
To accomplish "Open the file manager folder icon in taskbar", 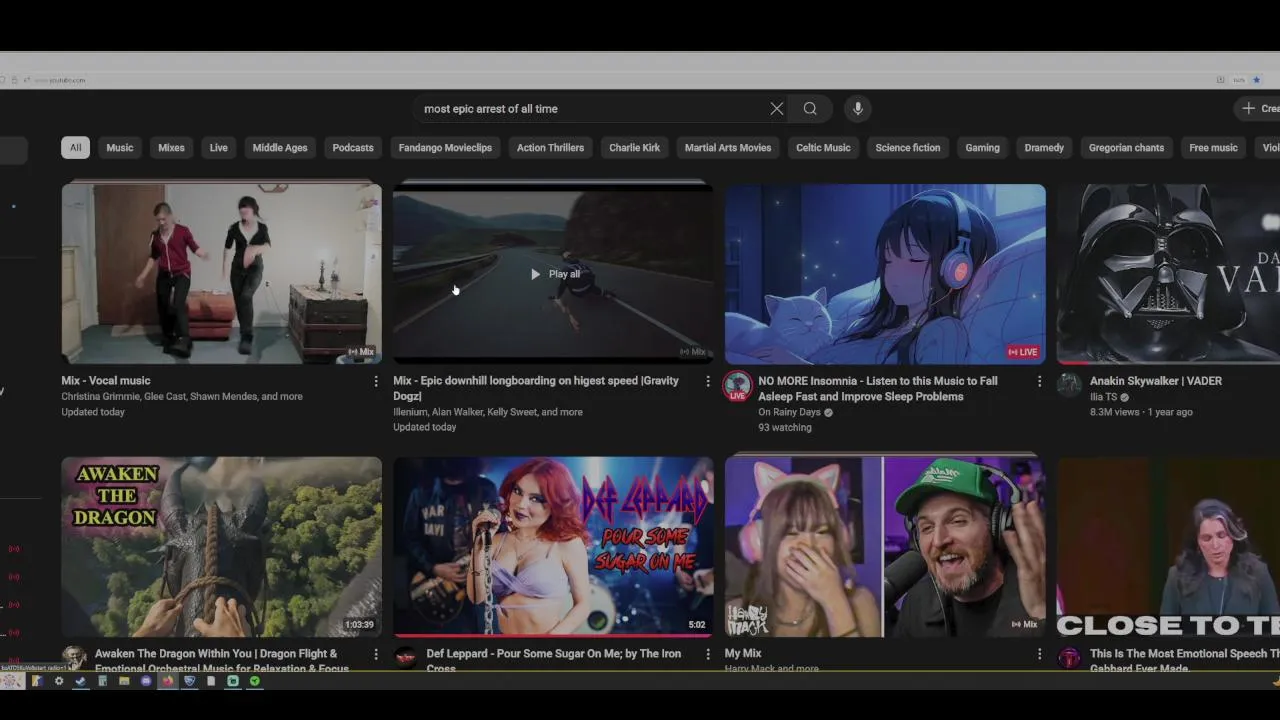I will point(124,681).
